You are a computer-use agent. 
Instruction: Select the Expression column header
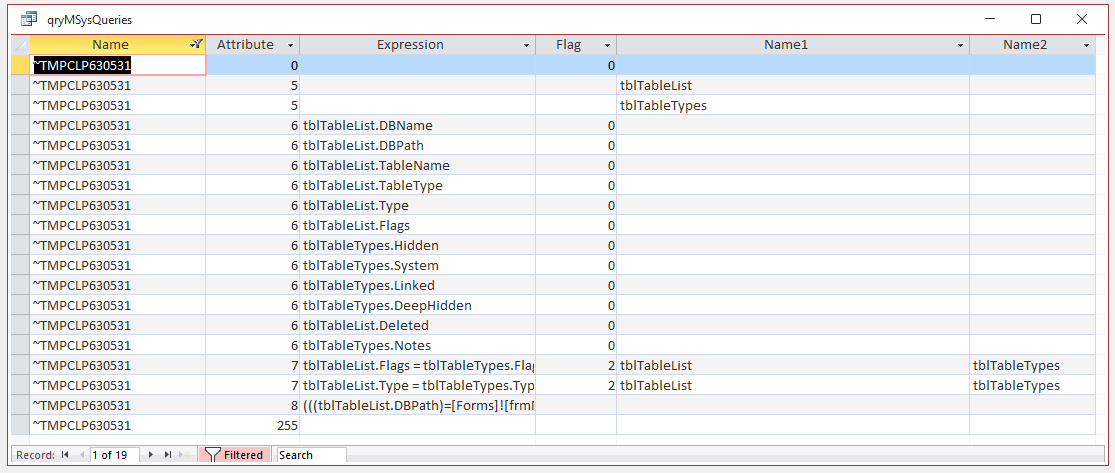[417, 45]
